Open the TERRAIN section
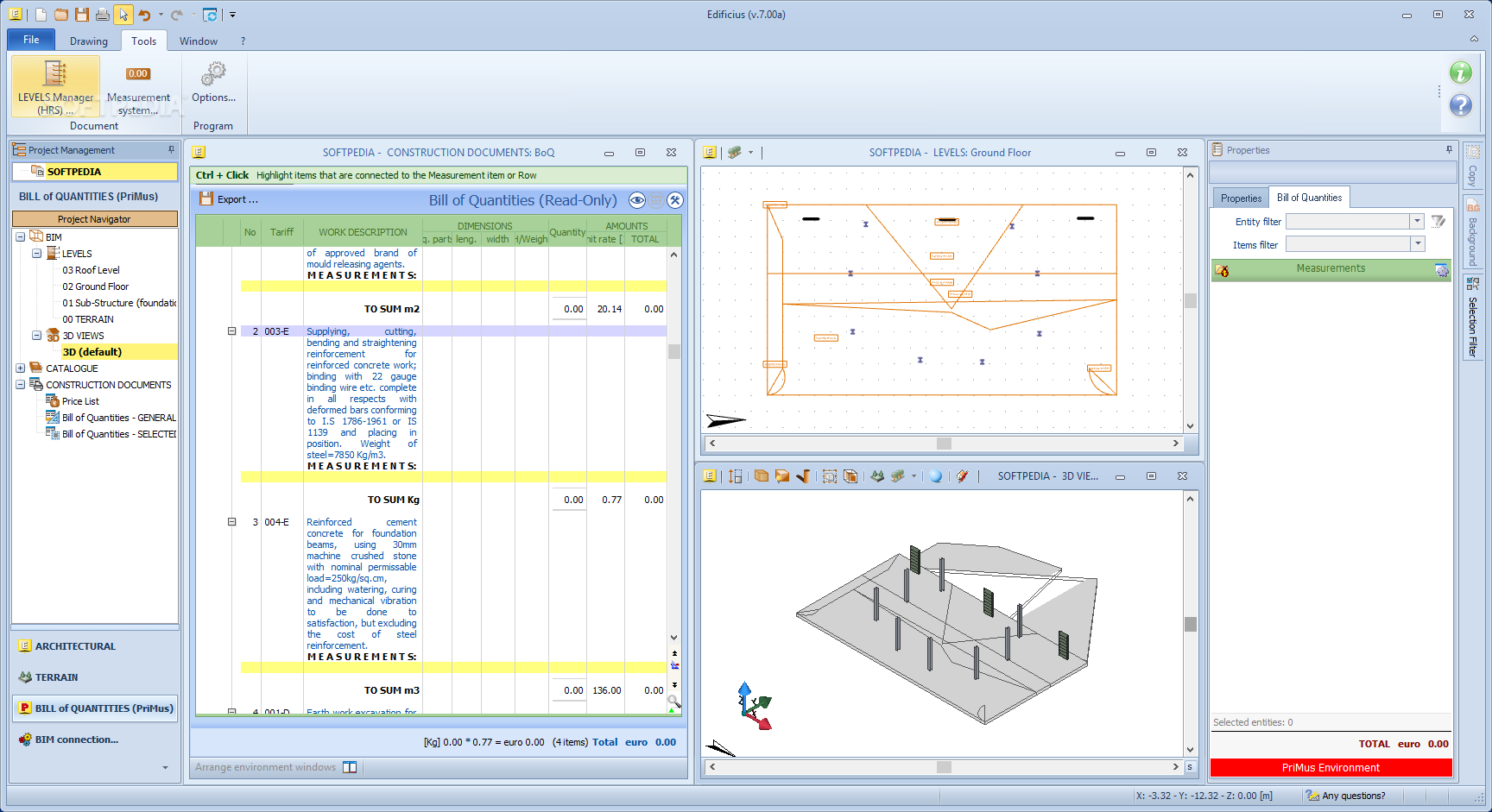 click(56, 677)
